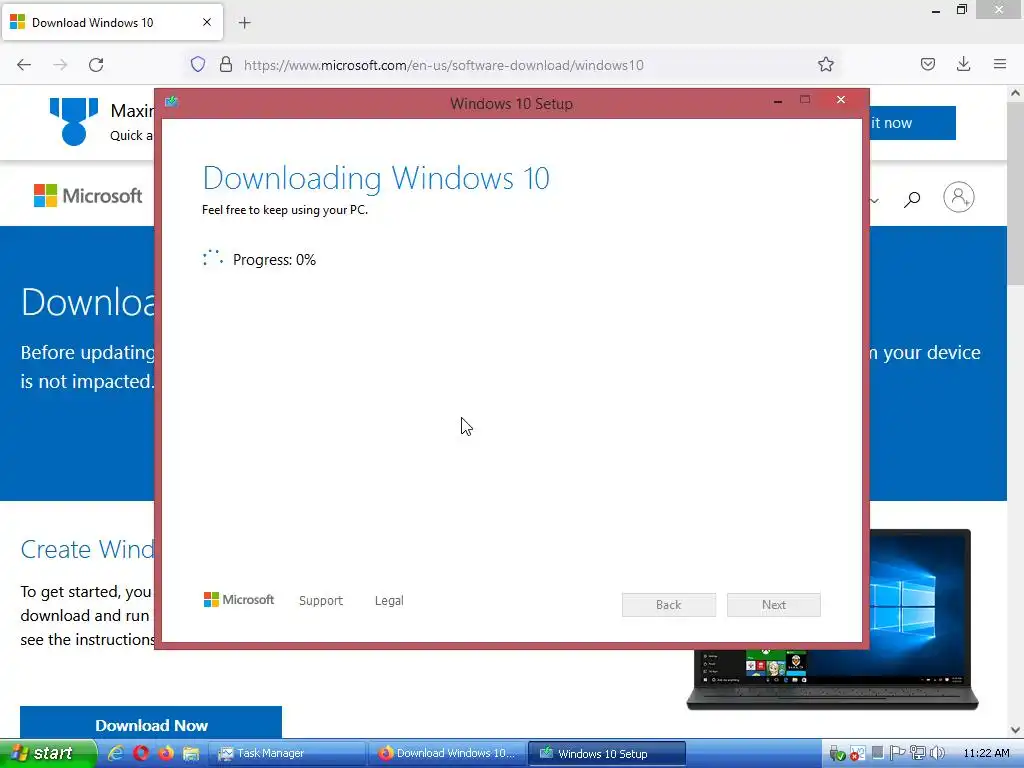Screen dimensions: 1024x768
Task: Click the flag notification tray icon
Action: pyautogui.click(x=898, y=754)
